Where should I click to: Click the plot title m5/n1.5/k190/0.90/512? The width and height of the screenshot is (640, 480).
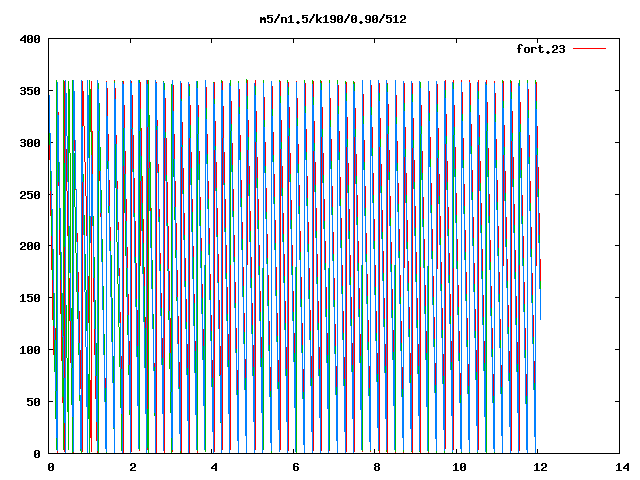tap(333, 19)
